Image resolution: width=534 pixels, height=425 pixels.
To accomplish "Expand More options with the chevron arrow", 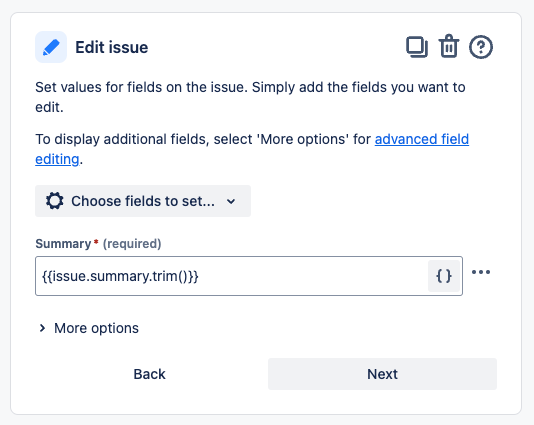I will point(42,328).
